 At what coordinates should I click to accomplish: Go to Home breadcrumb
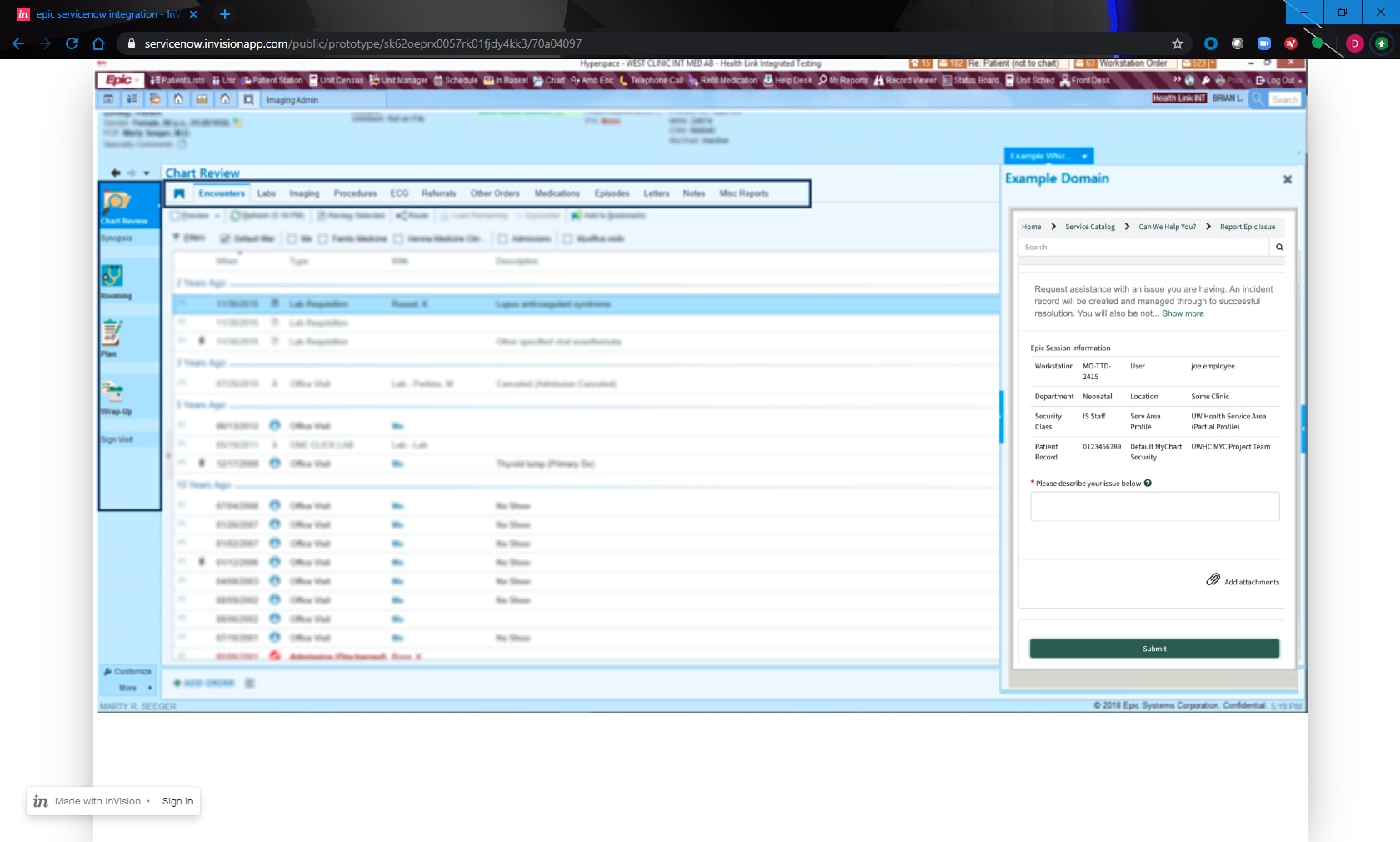tap(1031, 227)
